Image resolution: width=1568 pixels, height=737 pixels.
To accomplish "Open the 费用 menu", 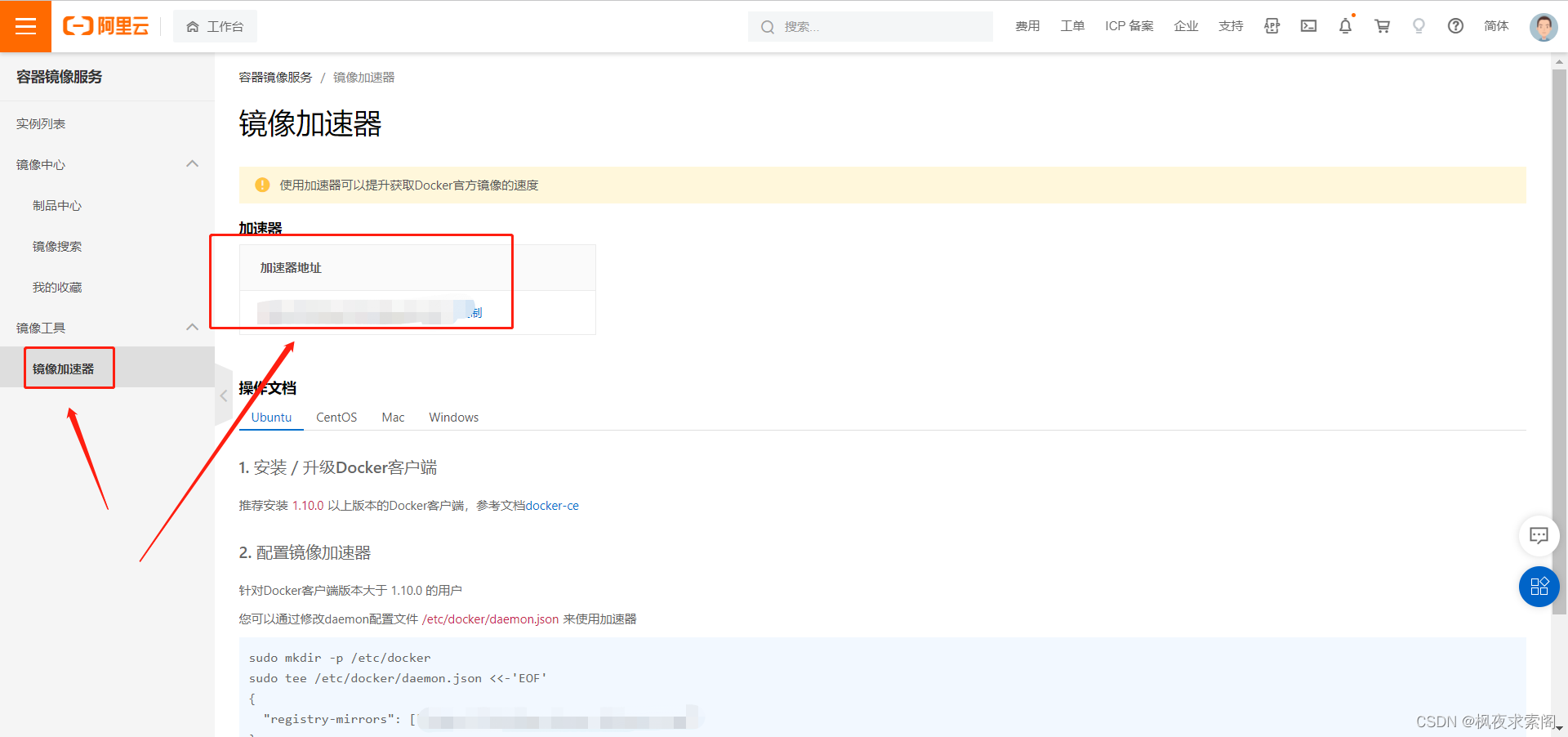I will (x=1027, y=26).
